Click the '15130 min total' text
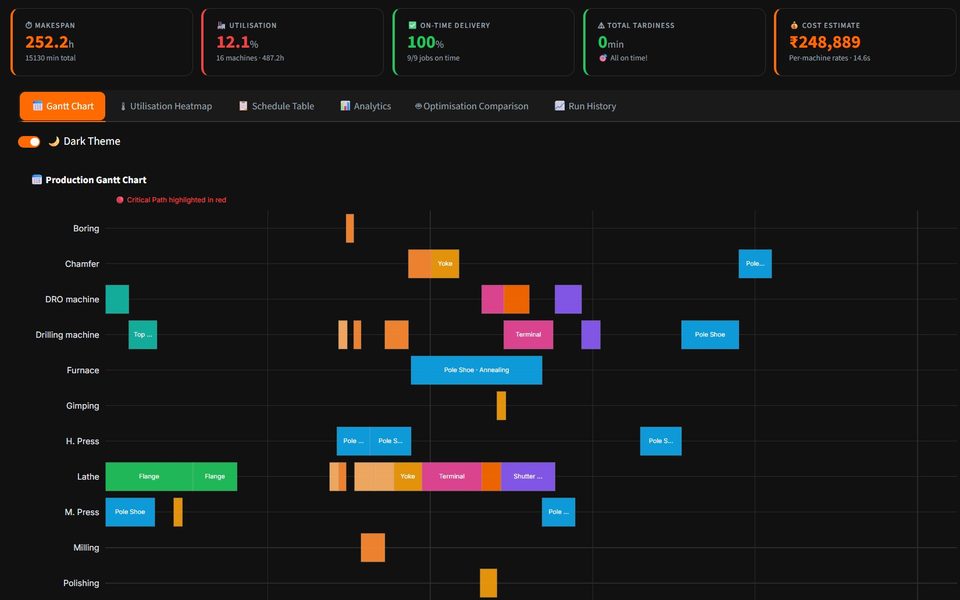Viewport: 960px width, 600px height. (50, 58)
